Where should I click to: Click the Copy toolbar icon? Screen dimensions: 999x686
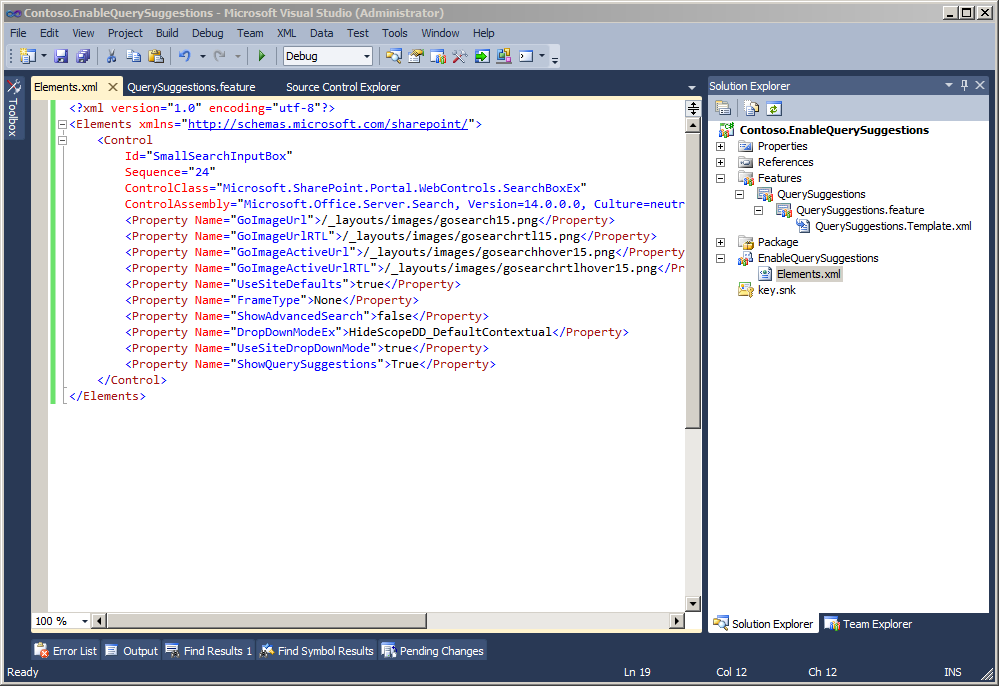pos(133,56)
